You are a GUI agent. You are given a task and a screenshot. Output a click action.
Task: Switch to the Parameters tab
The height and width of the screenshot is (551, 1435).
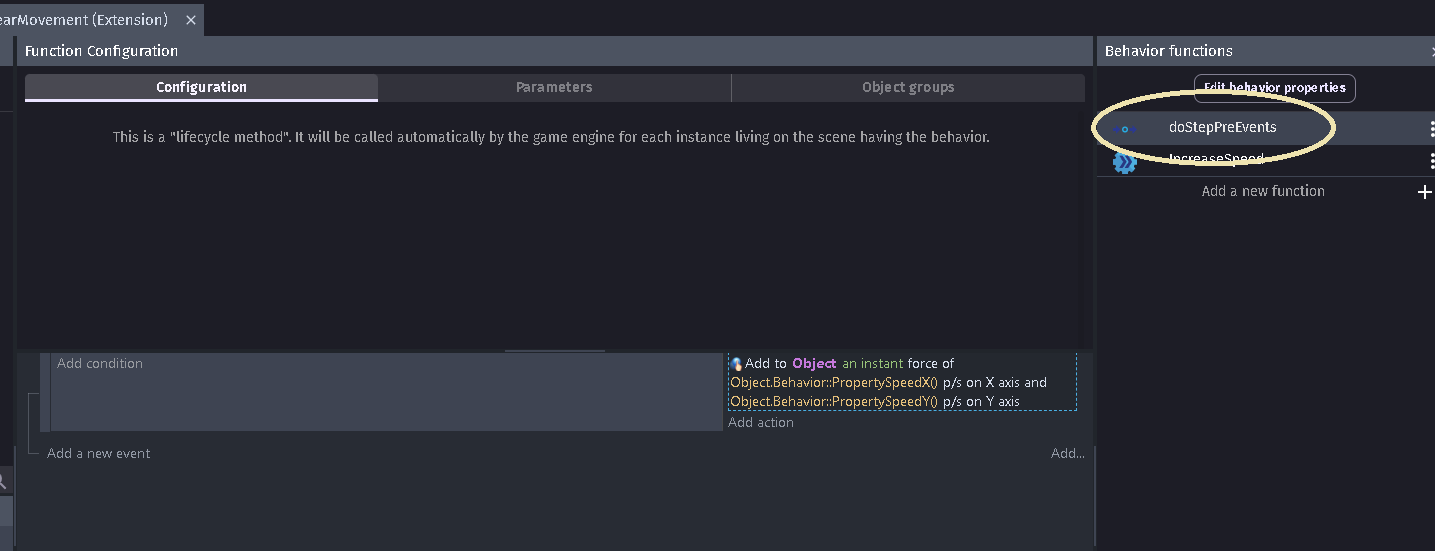554,87
